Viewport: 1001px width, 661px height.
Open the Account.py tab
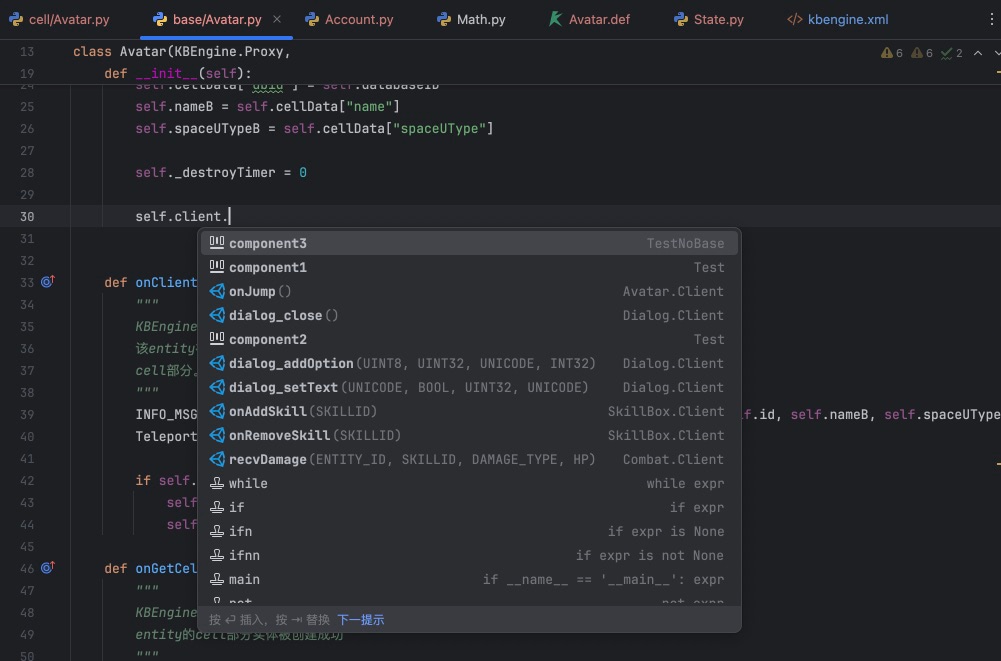click(358, 19)
